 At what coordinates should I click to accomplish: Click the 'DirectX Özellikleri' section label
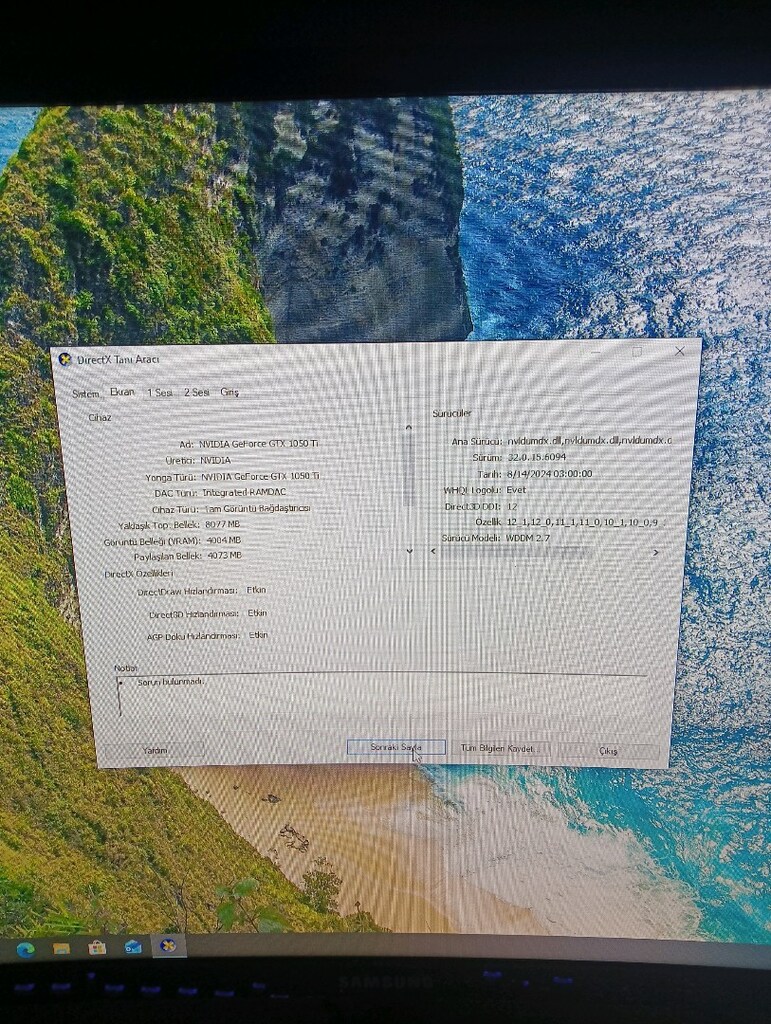(138, 573)
